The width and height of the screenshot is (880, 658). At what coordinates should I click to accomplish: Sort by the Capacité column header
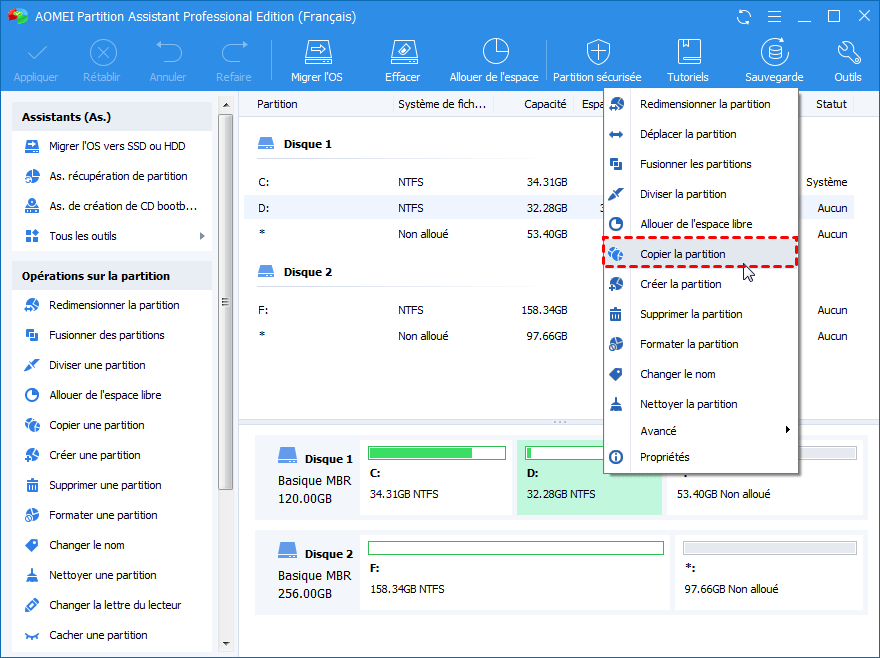(x=545, y=104)
